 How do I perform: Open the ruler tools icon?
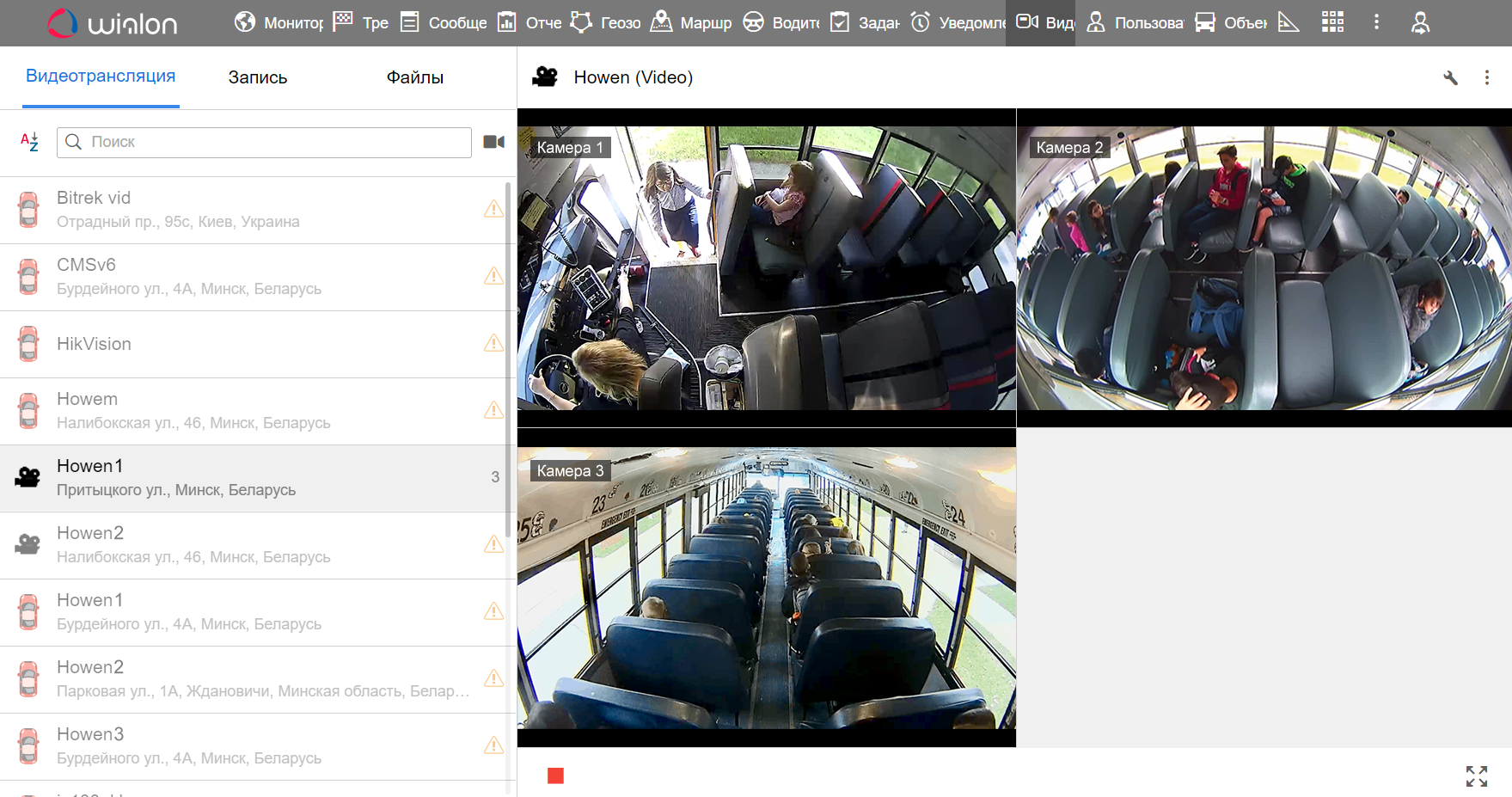point(1288,22)
